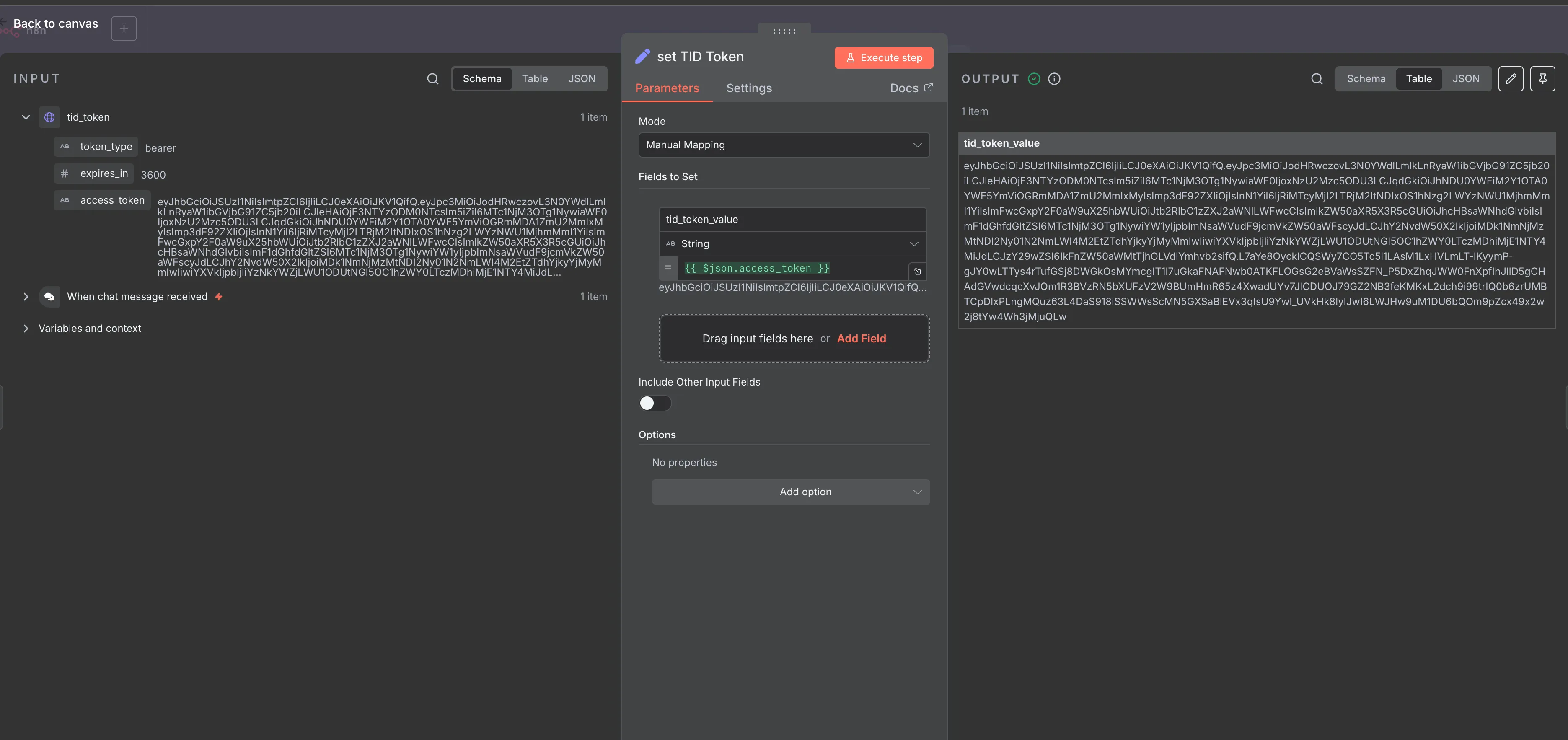The height and width of the screenshot is (740, 1568).
Task: Click the equals expression toggle icon
Action: 668,268
